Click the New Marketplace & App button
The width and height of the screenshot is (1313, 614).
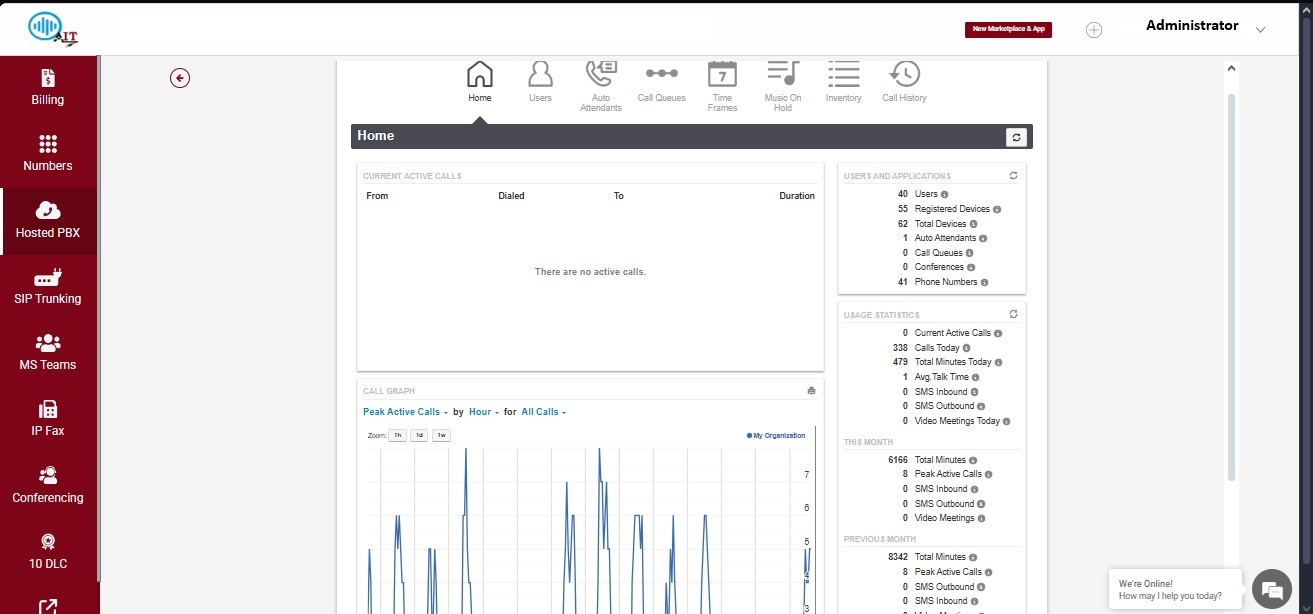tap(1008, 29)
